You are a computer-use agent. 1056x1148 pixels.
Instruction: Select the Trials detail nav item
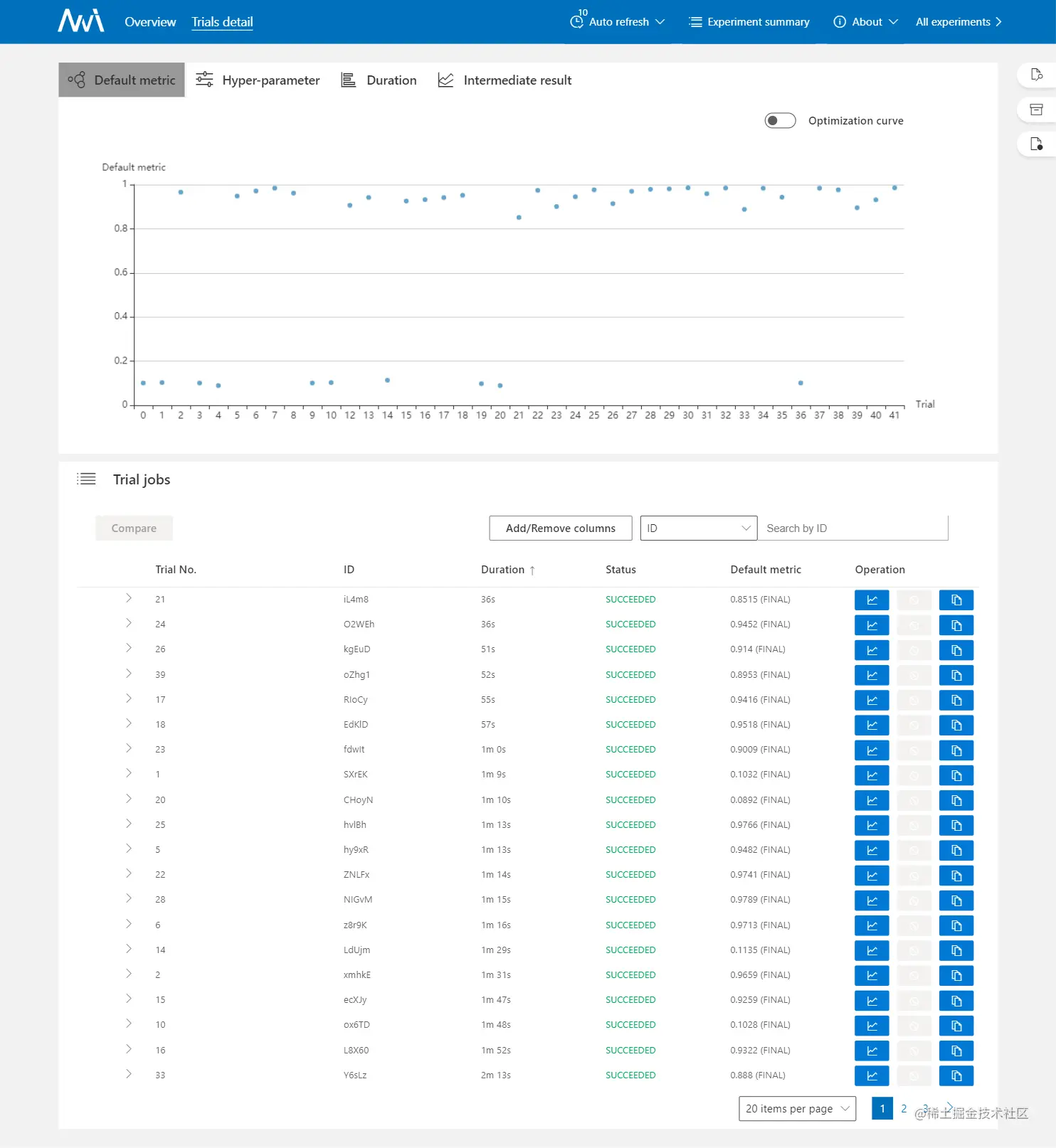point(222,22)
